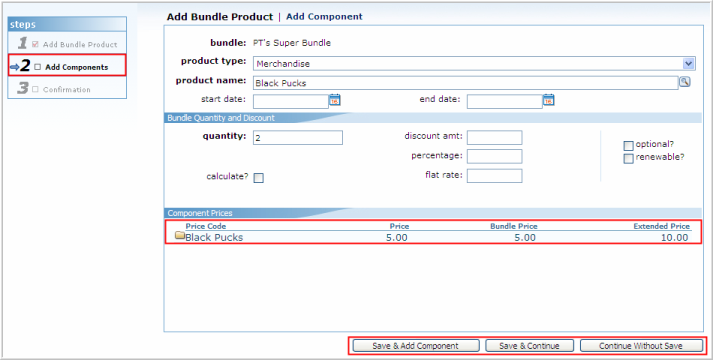Click Save & Add Component button
Viewport: 713px width, 360px height.
[x=416, y=346]
